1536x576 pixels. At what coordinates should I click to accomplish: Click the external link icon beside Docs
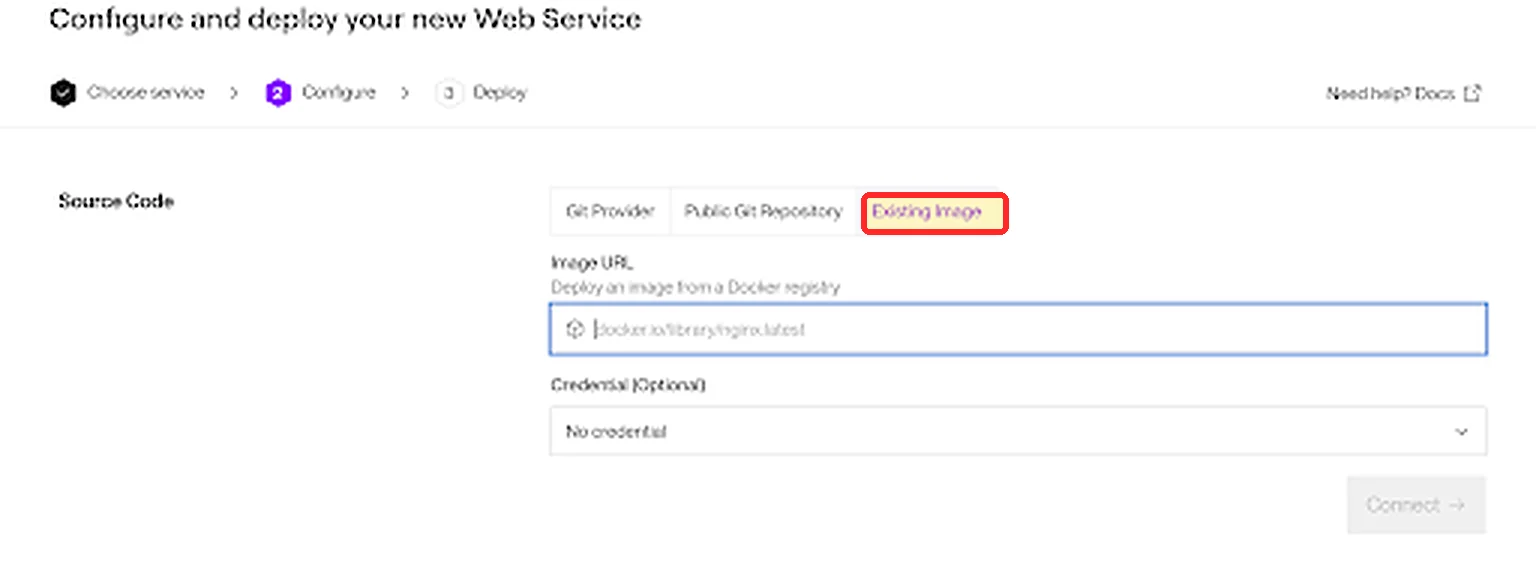[1472, 94]
